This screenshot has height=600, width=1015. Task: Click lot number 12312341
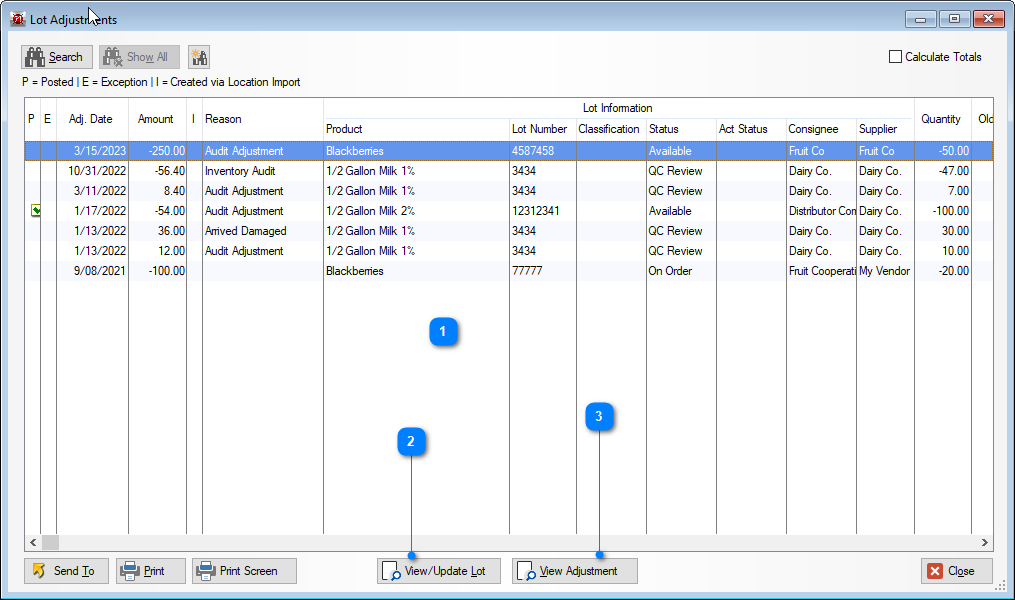tap(542, 210)
